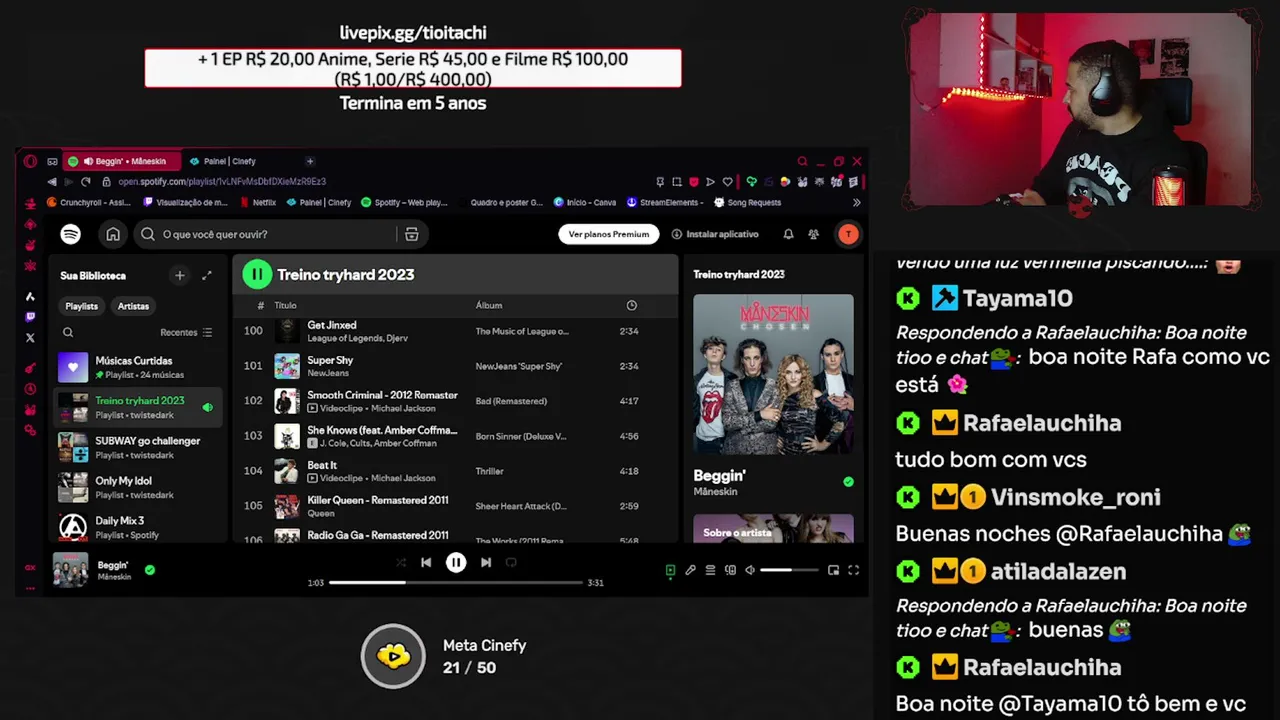Filter library by Playlists chip
This screenshot has height=720, width=1280.
[82, 306]
